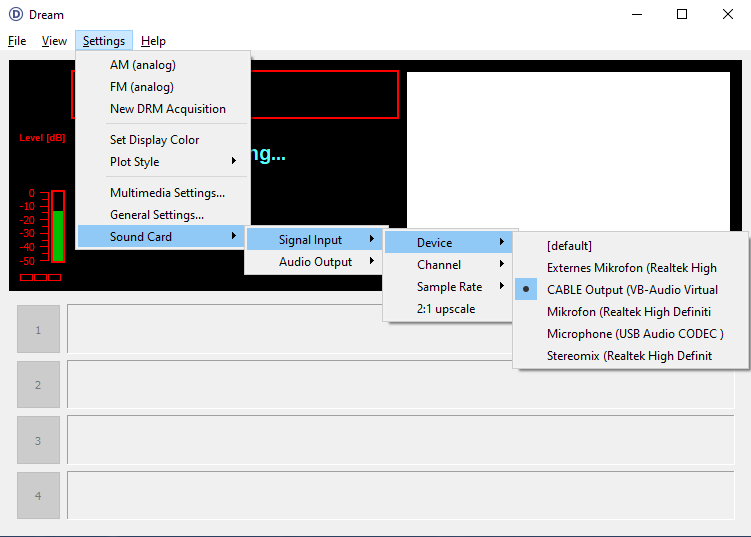
Task: Click New DRM Acquisition
Action: click(167, 109)
